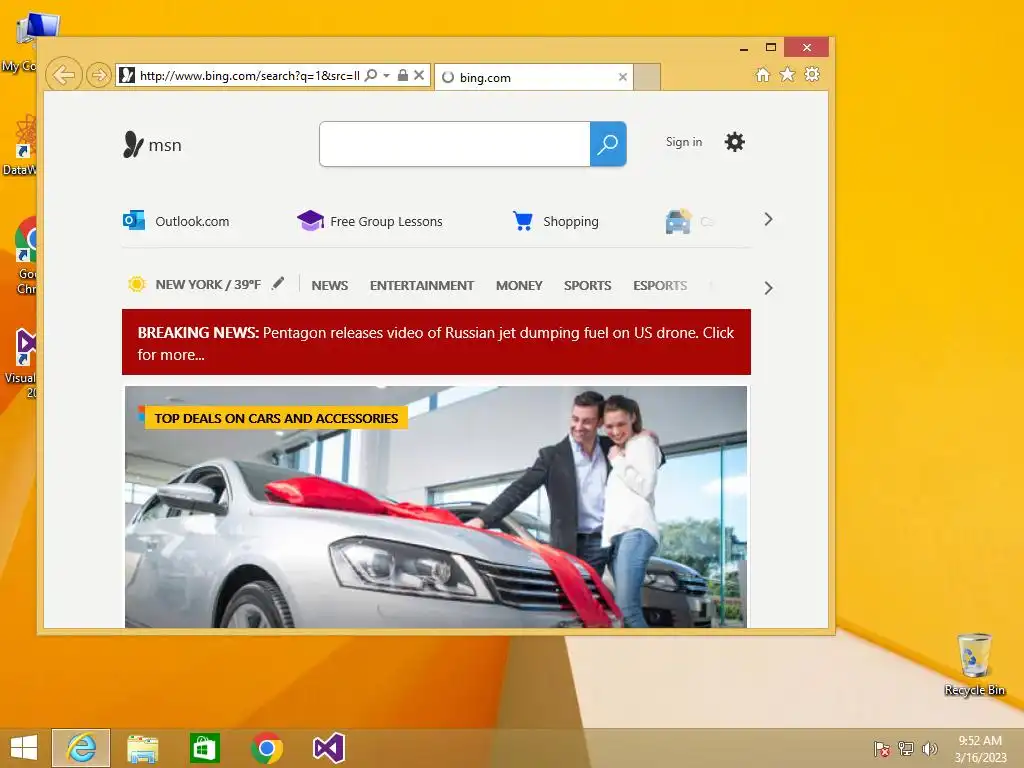Open a new tab with the blank tab button

pyautogui.click(x=647, y=77)
